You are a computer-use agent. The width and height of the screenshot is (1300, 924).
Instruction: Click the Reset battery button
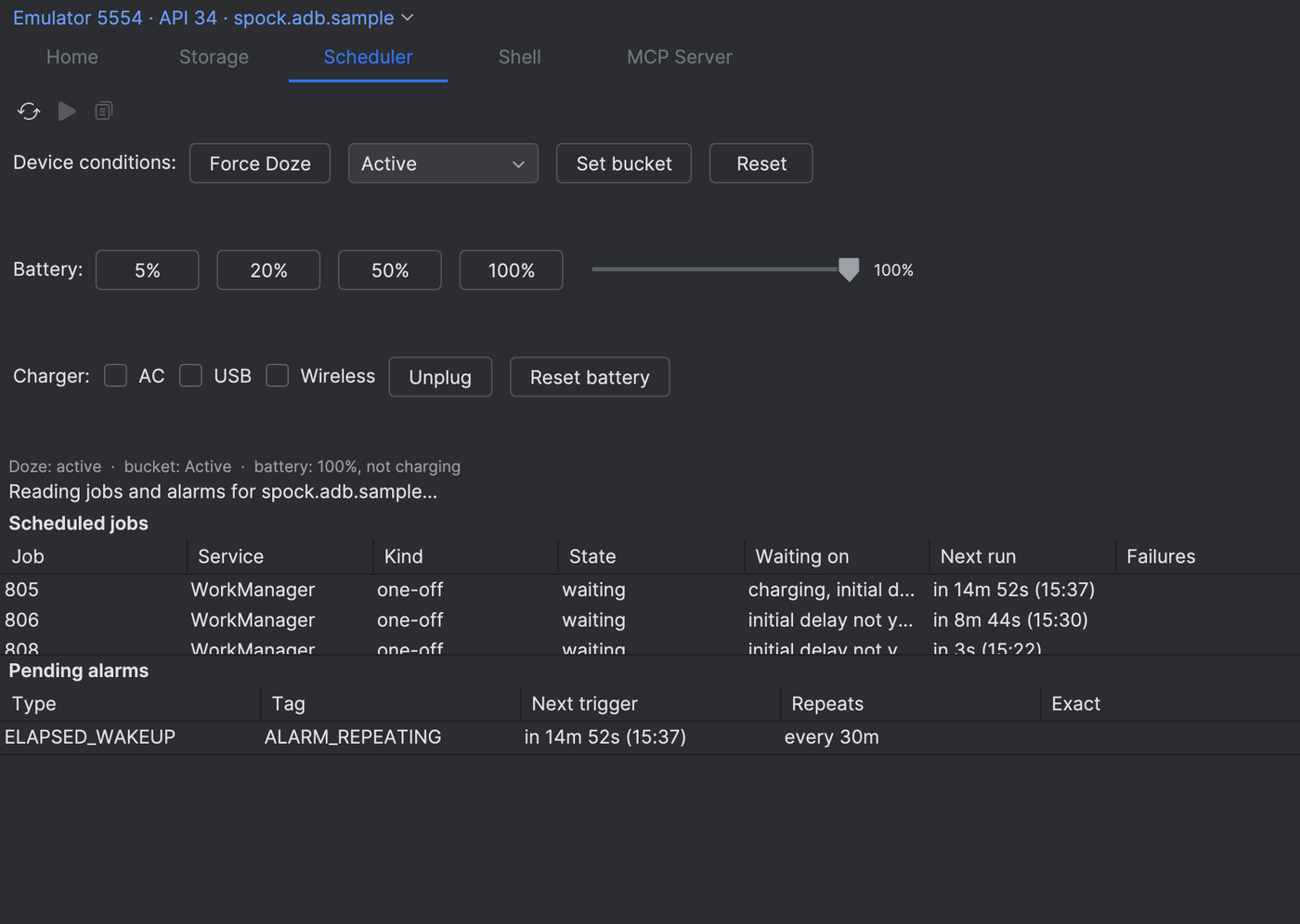(x=590, y=377)
